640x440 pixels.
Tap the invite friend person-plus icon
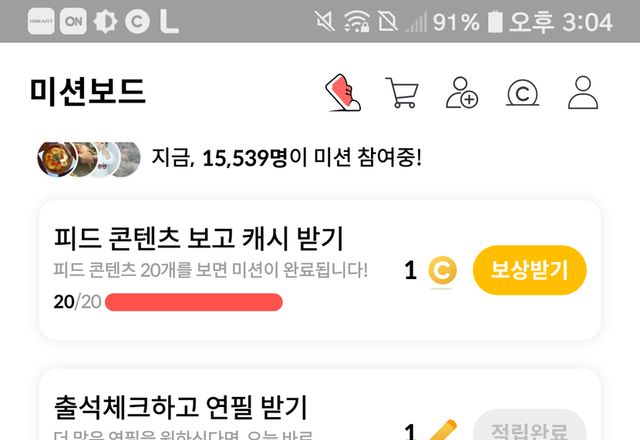tap(462, 93)
